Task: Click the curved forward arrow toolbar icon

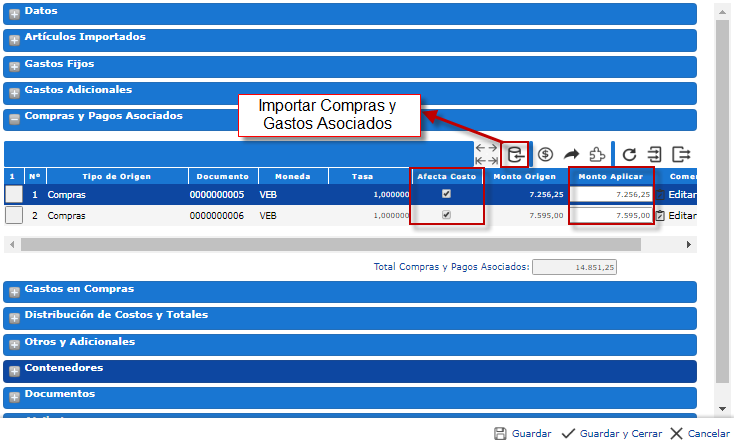Action: coord(571,154)
